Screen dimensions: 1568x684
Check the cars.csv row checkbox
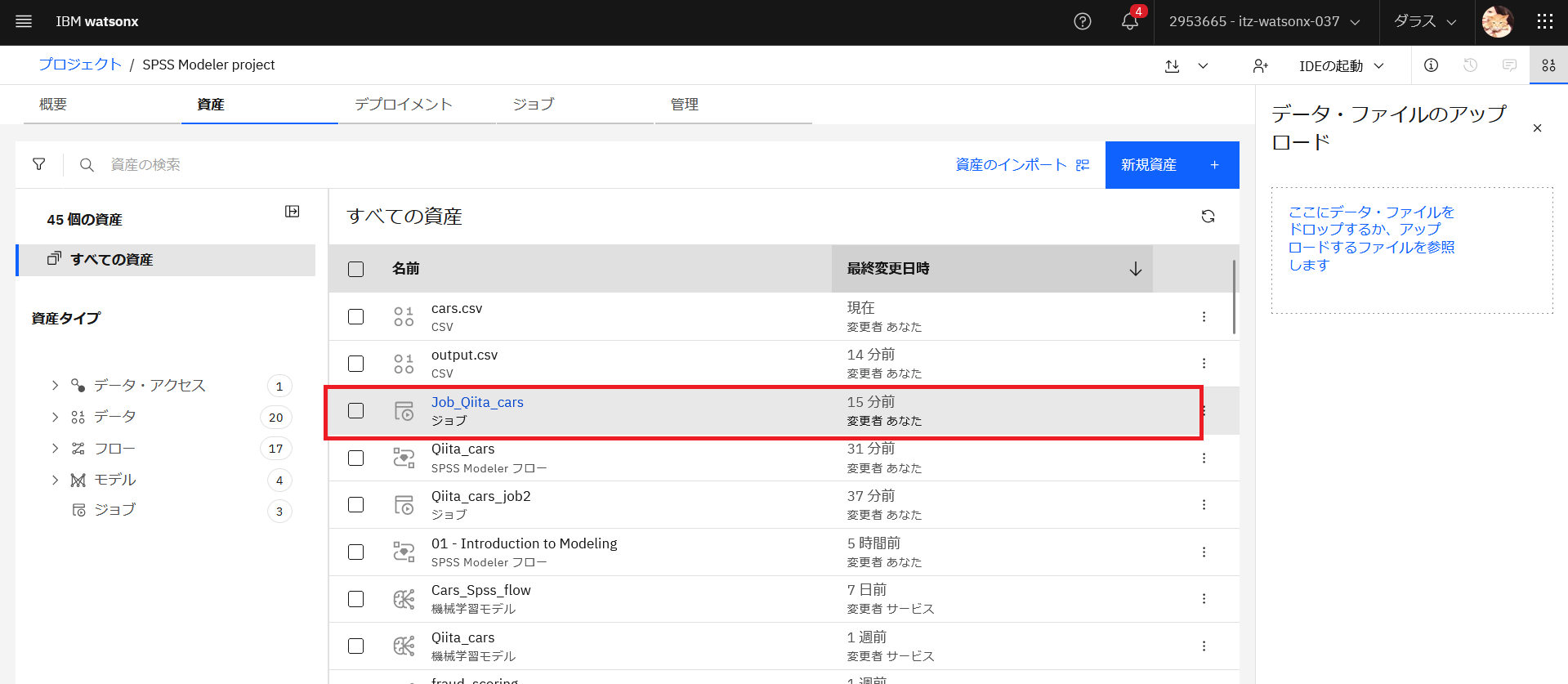click(x=355, y=316)
